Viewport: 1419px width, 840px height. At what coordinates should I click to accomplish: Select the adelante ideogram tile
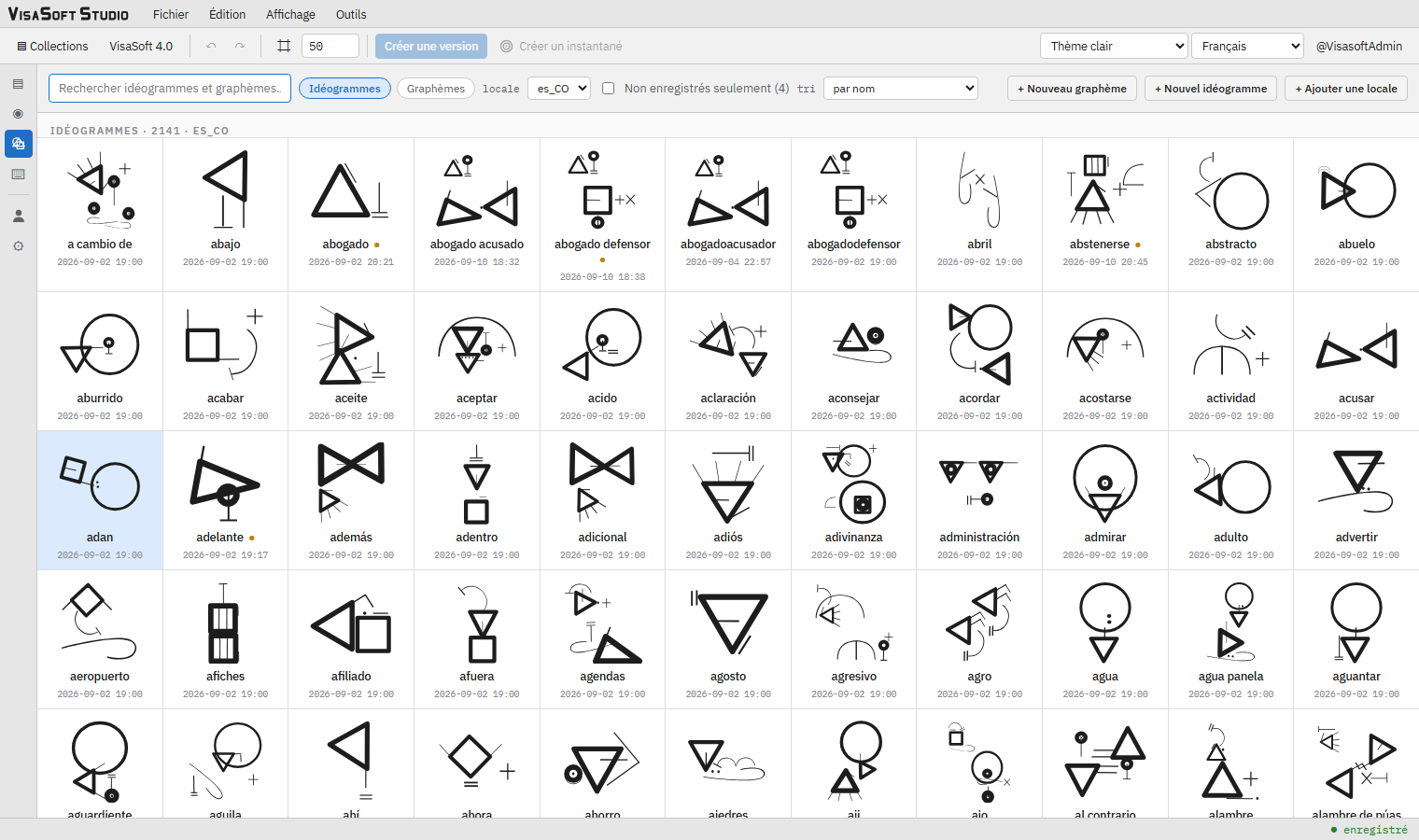tap(226, 500)
